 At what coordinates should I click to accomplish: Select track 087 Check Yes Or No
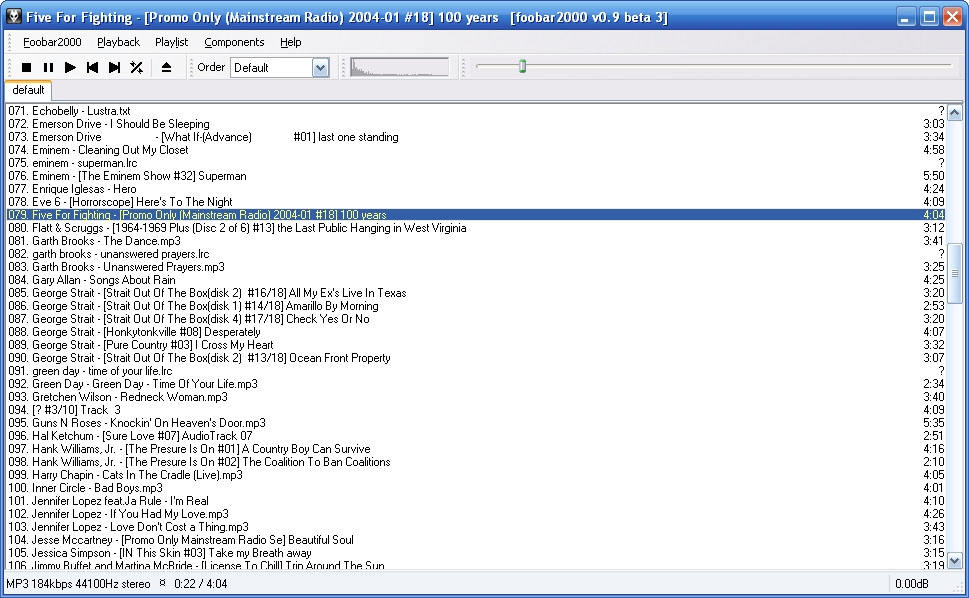(x=475, y=319)
